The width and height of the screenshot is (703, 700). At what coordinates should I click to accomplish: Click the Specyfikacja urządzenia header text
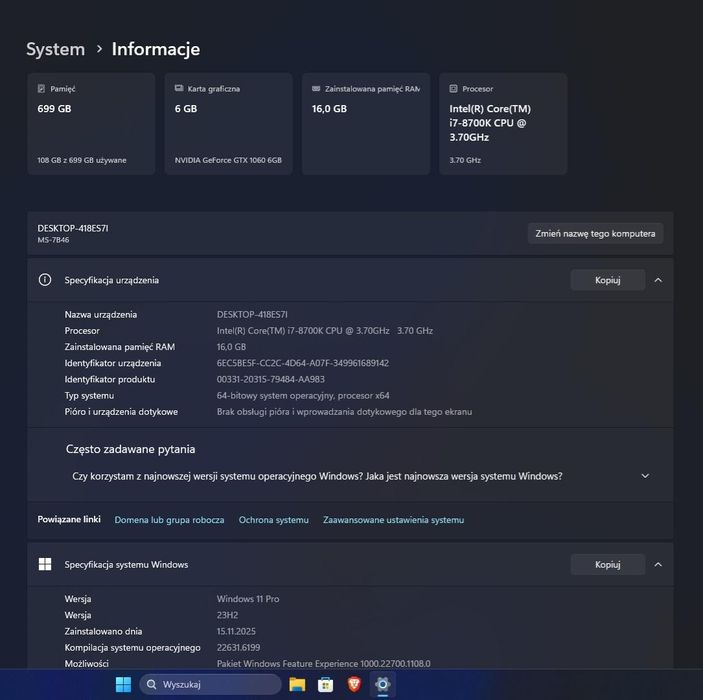112,280
